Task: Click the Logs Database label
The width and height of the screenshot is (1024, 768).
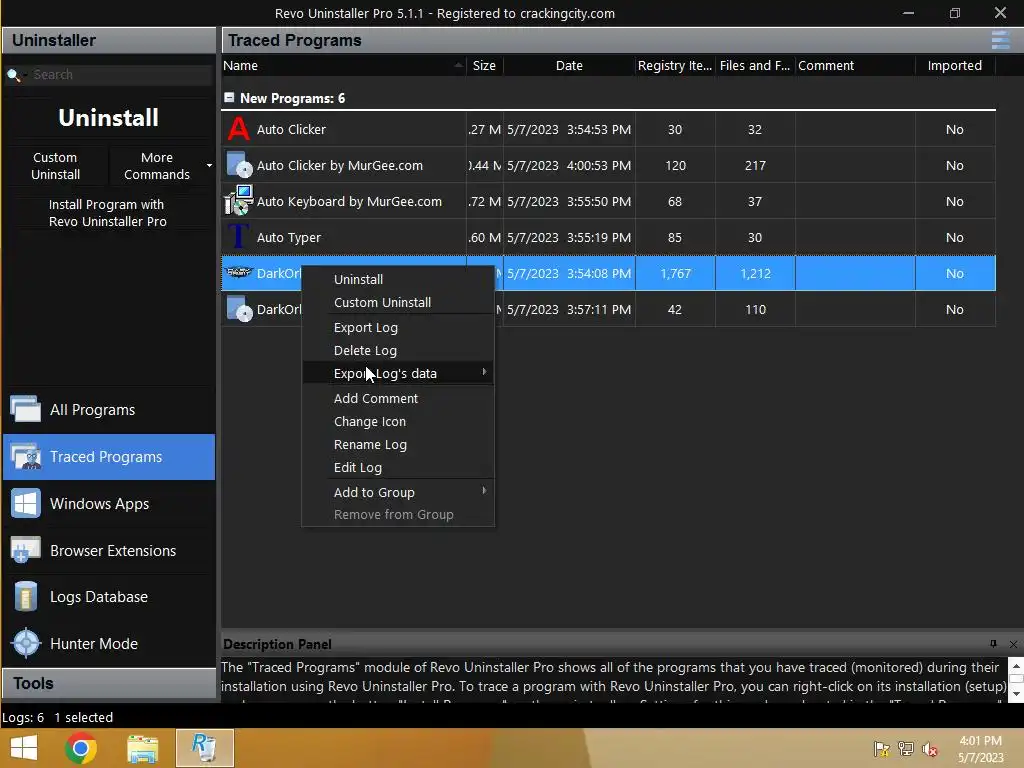Action: pos(99,597)
